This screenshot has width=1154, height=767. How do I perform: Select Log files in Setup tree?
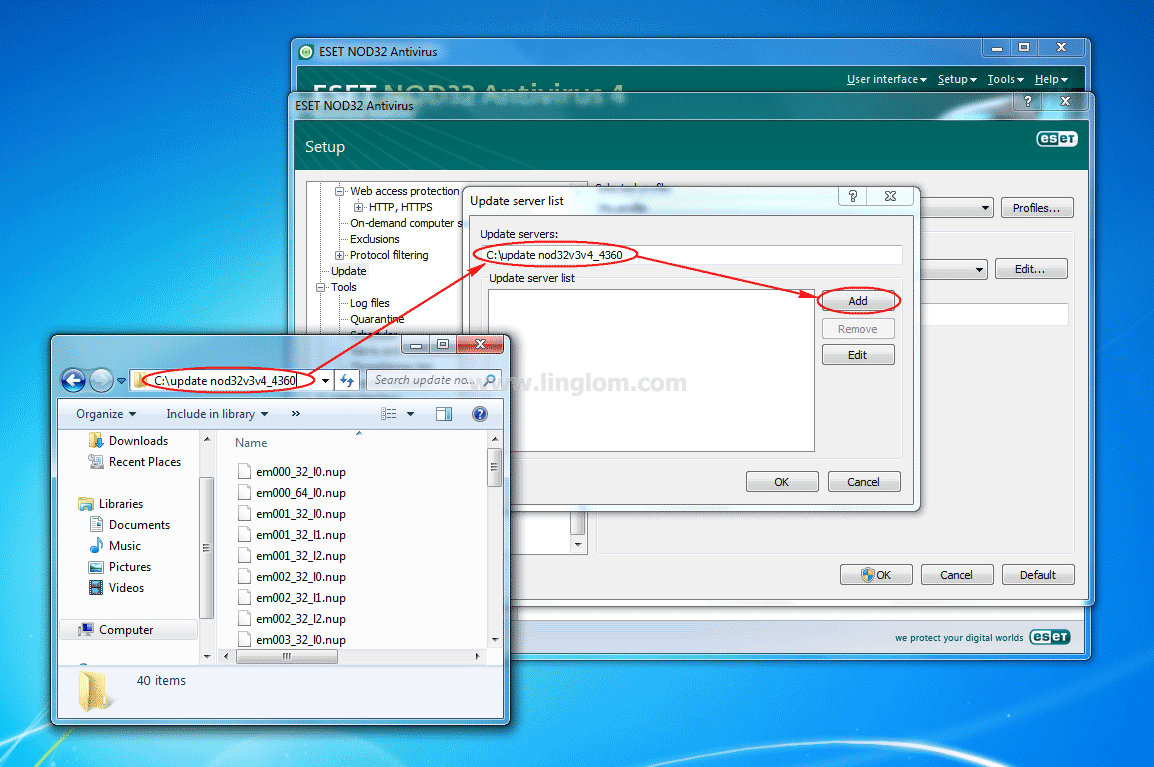coord(369,303)
